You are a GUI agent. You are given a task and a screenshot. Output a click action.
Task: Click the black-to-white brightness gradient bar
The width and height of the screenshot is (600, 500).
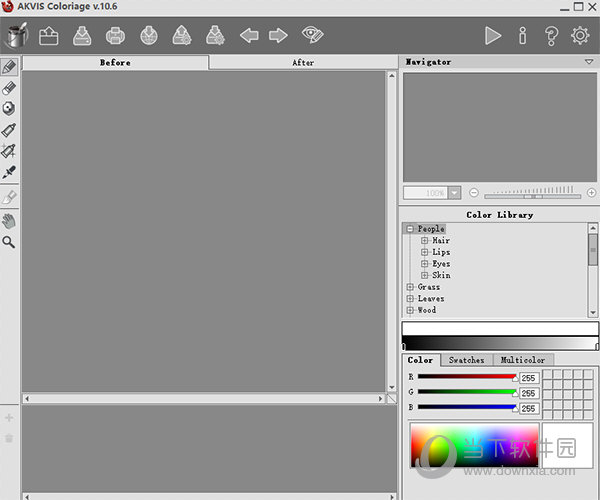[500, 343]
